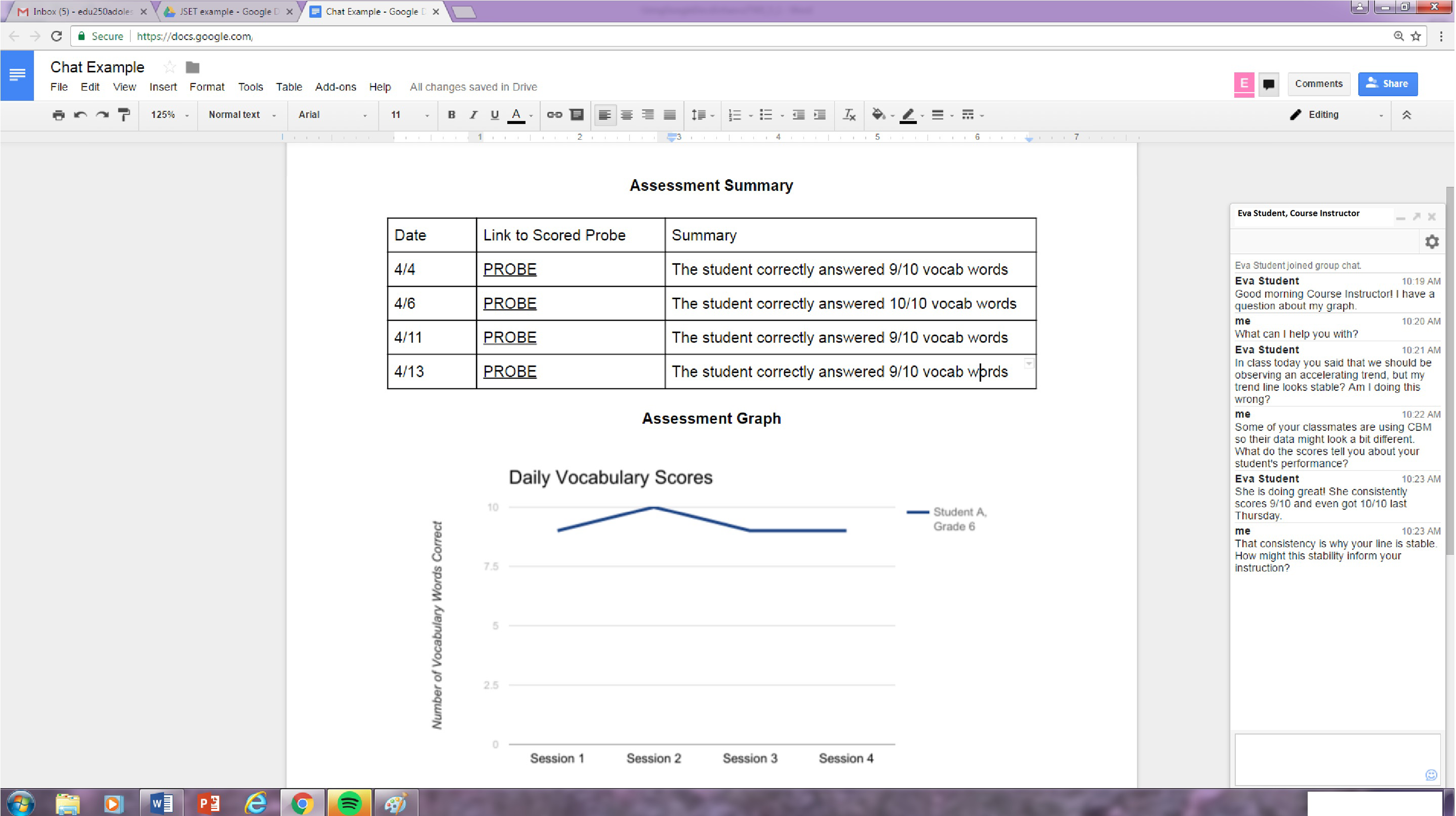Reload the page in browser
The width and height of the screenshot is (1456, 816).
56,36
